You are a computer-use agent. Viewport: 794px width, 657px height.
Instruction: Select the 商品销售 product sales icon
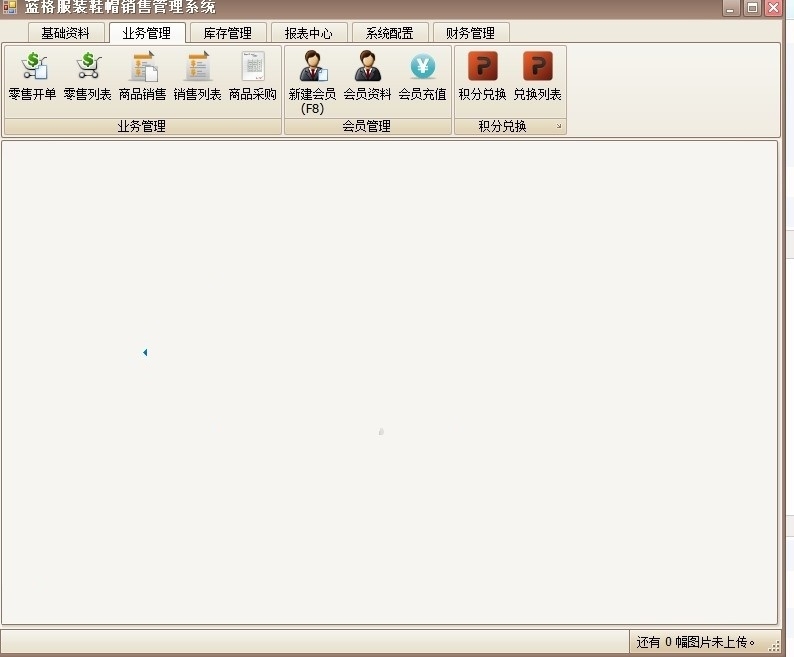click(x=142, y=76)
